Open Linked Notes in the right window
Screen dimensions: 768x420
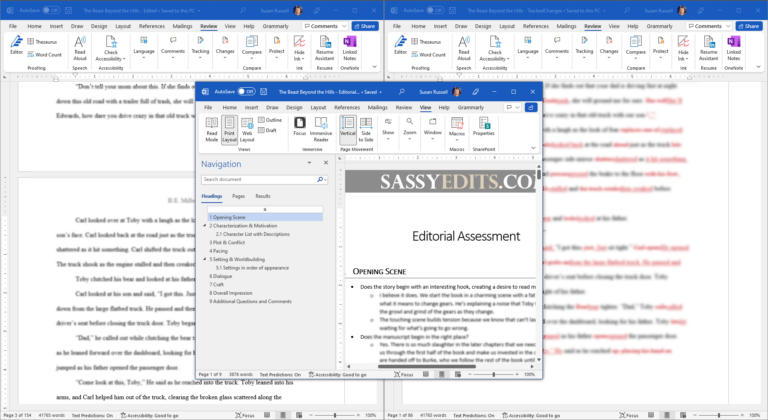point(734,48)
